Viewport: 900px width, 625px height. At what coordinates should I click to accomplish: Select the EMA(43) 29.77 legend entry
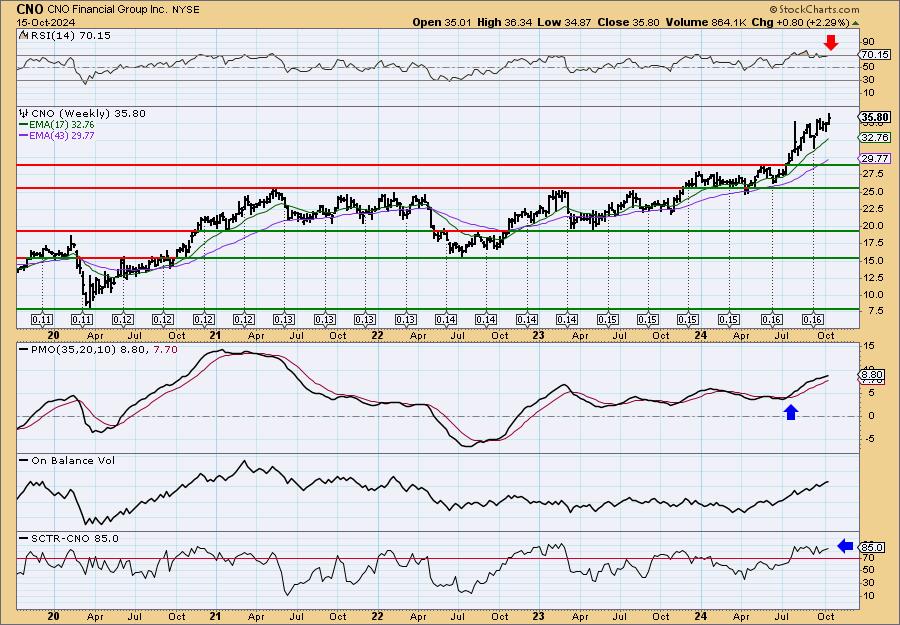[56, 135]
